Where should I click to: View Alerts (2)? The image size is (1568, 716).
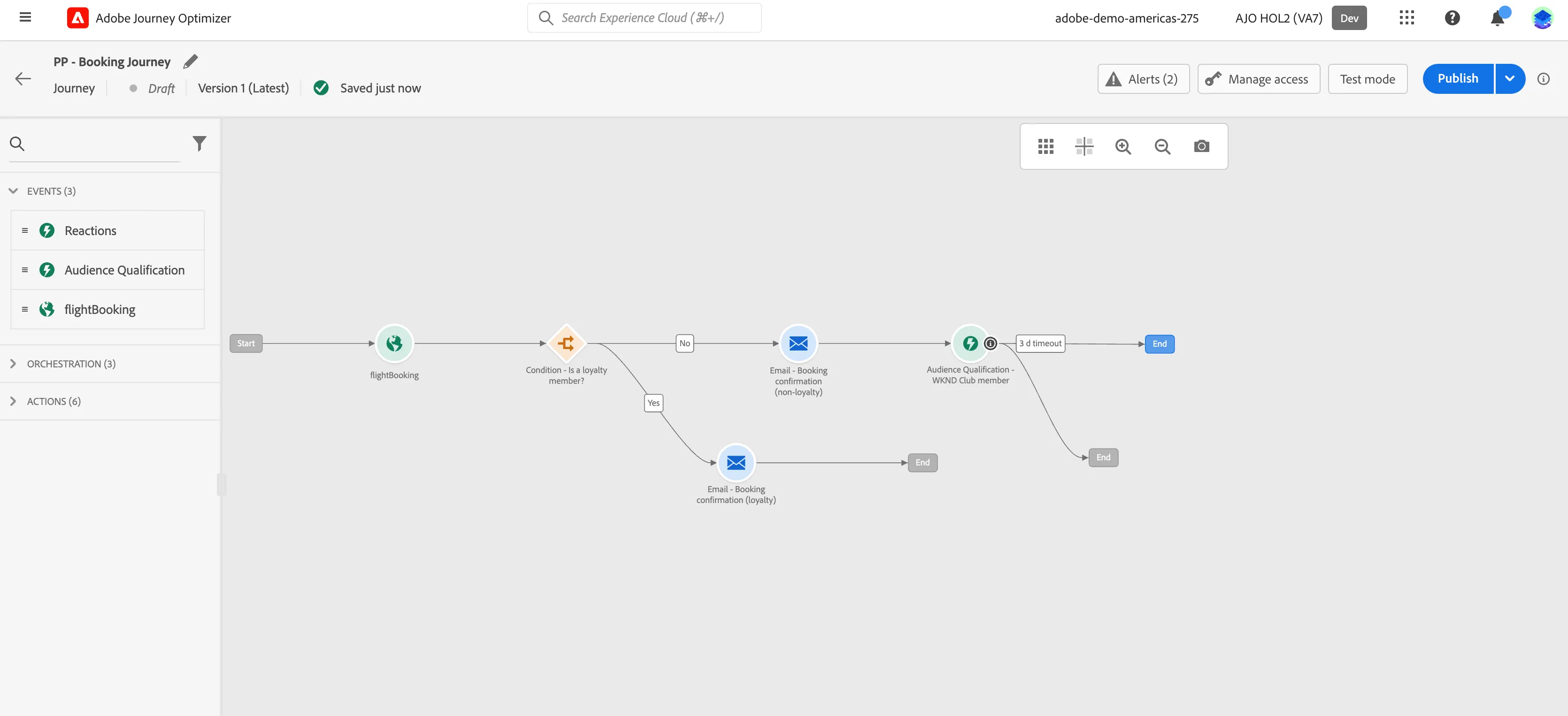point(1143,79)
